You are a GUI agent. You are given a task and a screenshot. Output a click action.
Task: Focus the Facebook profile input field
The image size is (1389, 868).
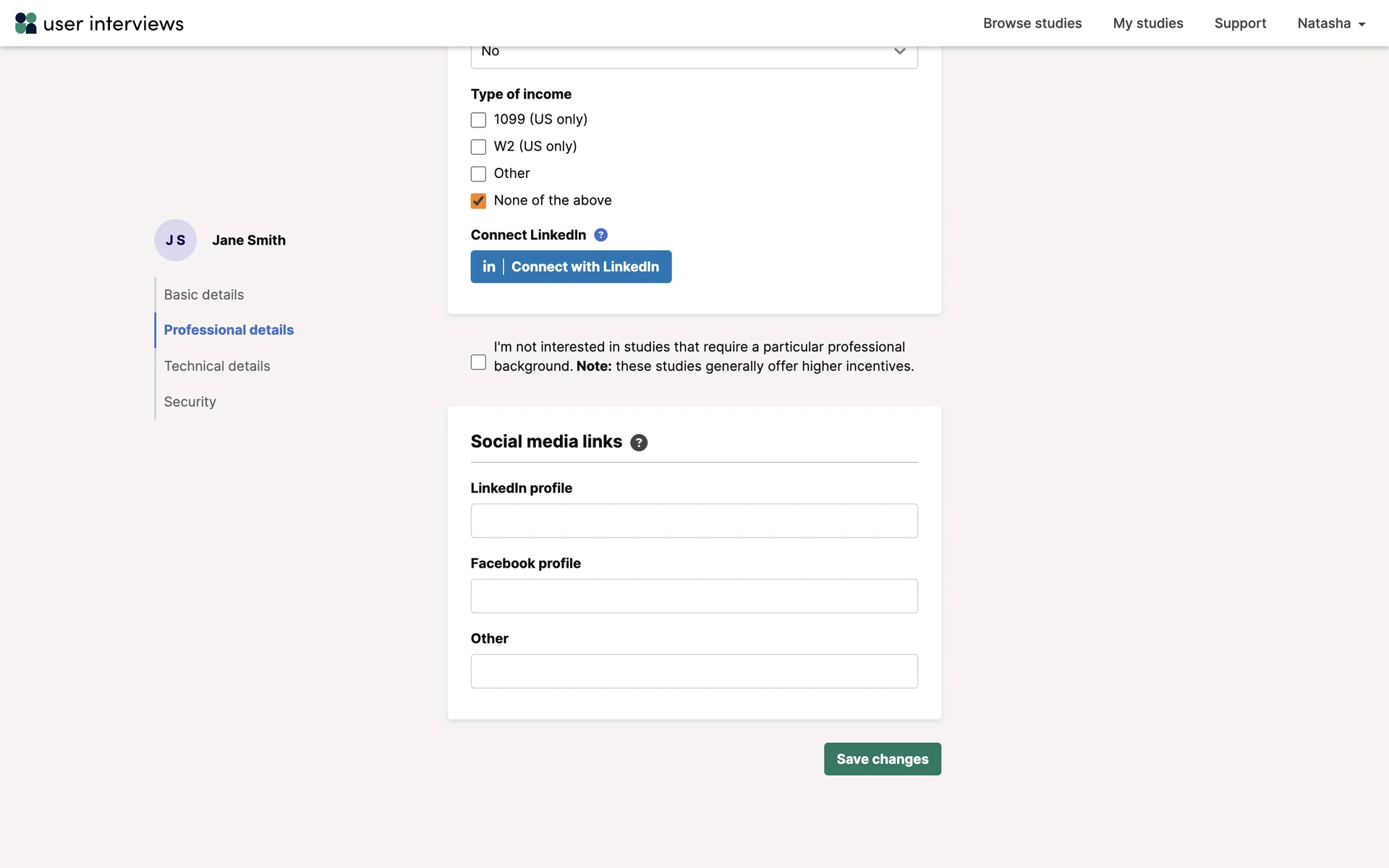[694, 596]
